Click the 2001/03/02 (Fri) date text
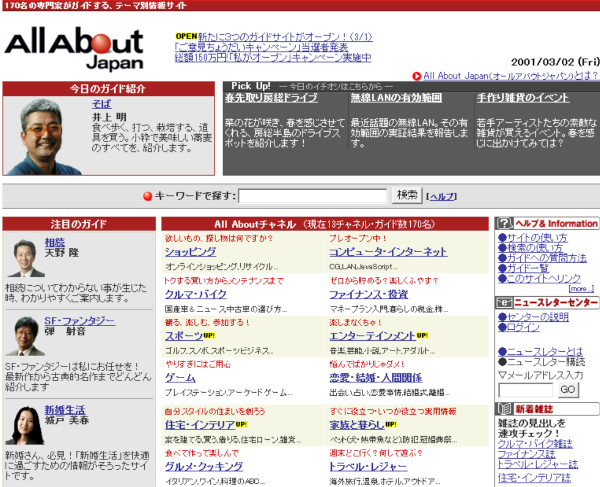Screen dimensions: 600x487 coord(555,62)
